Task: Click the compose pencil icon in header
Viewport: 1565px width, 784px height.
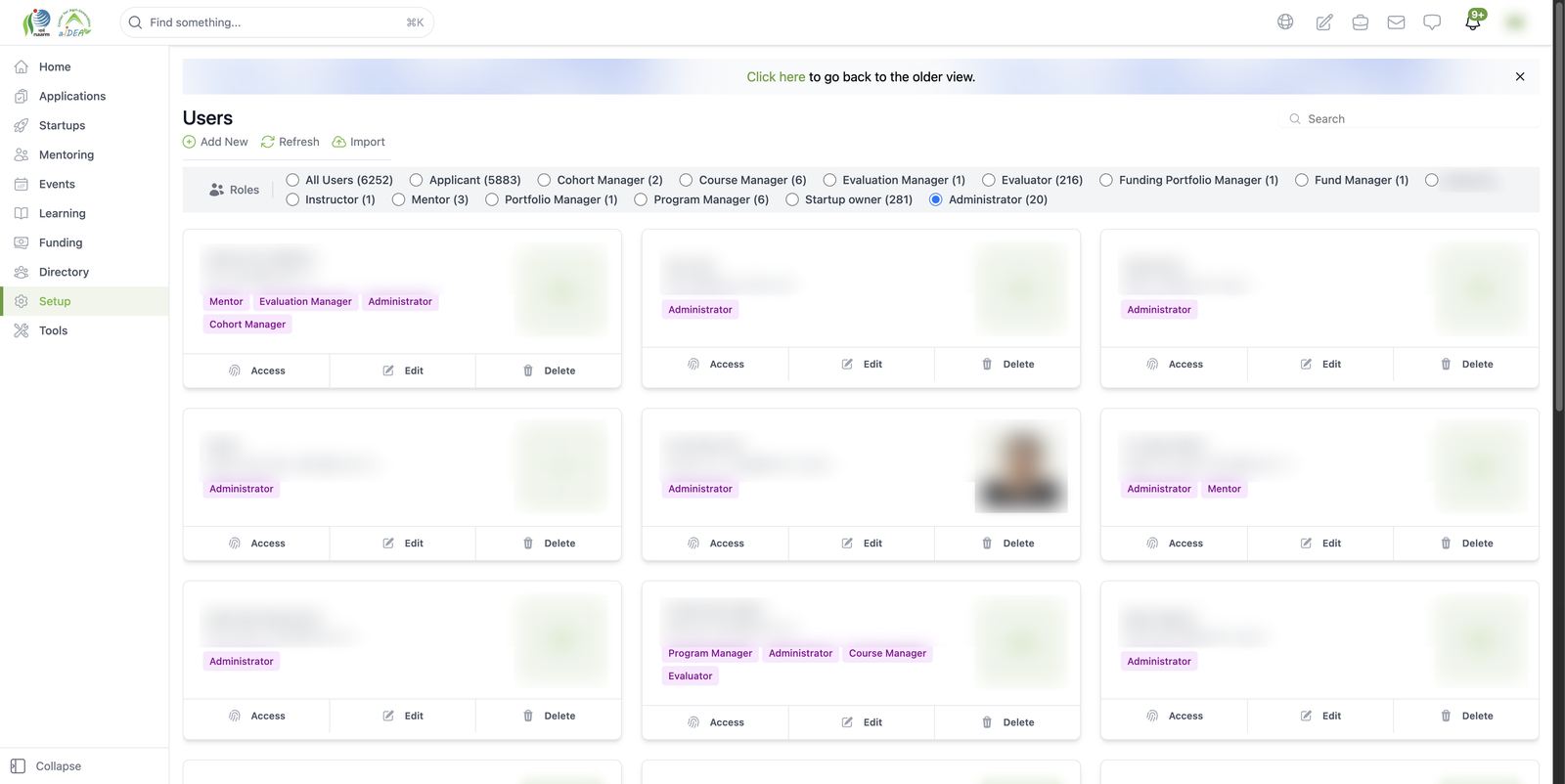Action: click(1323, 22)
